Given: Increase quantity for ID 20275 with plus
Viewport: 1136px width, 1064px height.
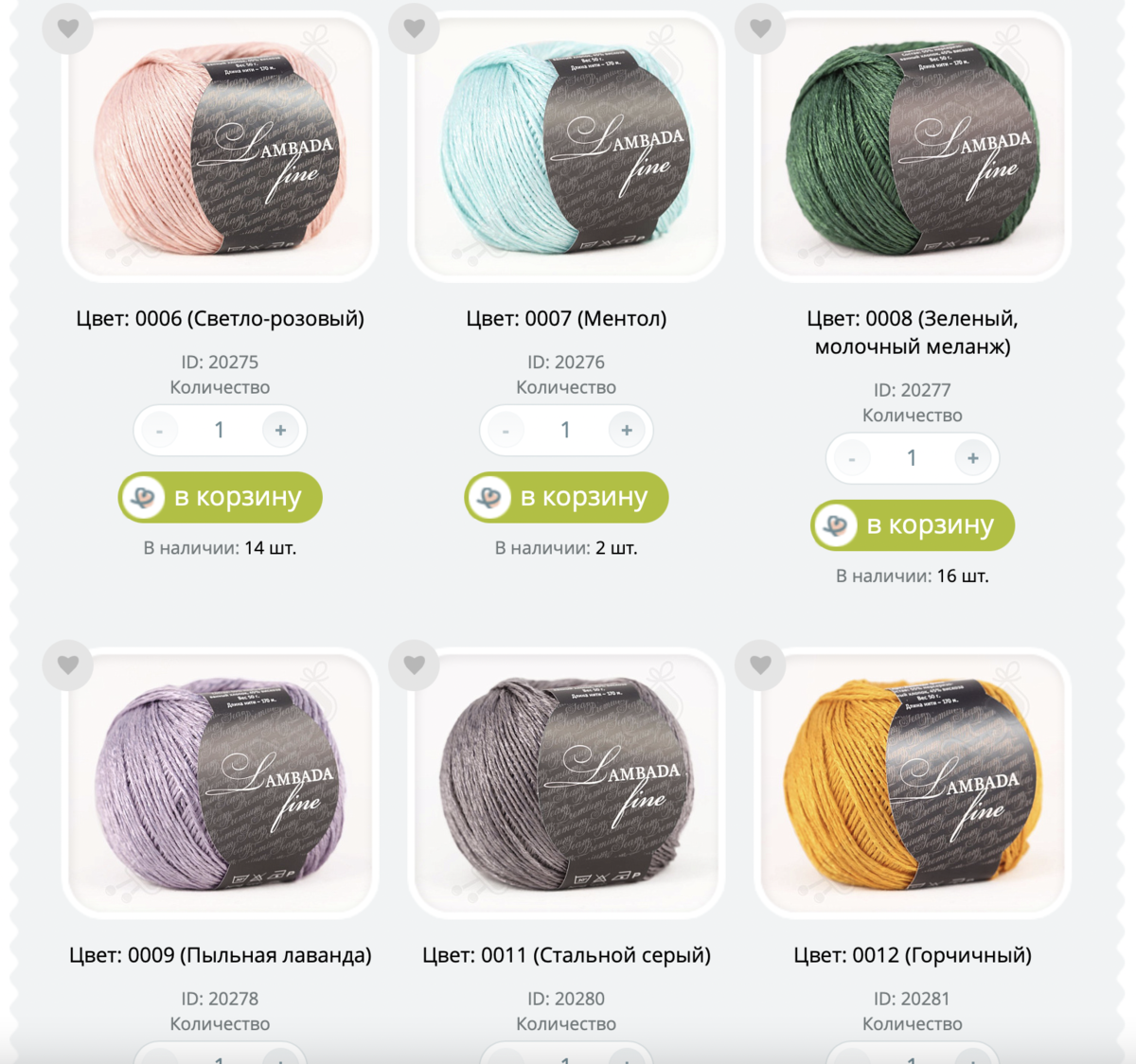Looking at the screenshot, I should tap(280, 431).
